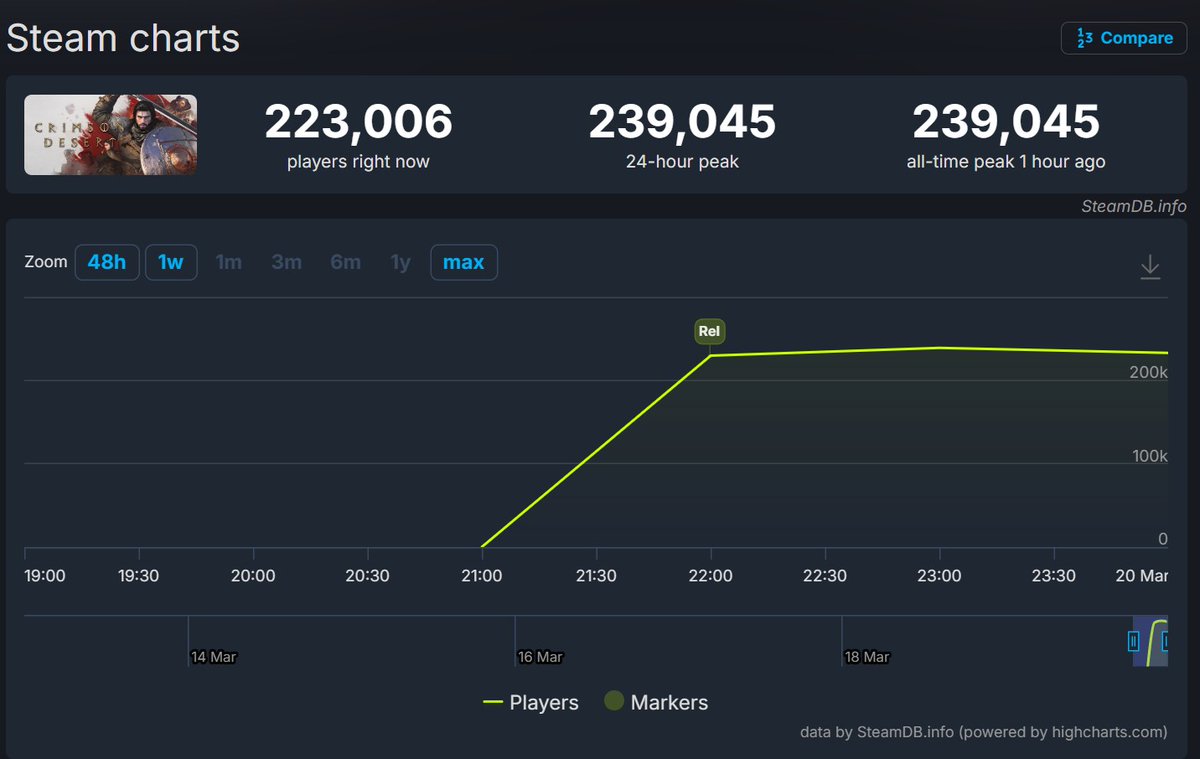1200x759 pixels.
Task: Click the 20 Mar x-axis label
Action: click(1142, 576)
